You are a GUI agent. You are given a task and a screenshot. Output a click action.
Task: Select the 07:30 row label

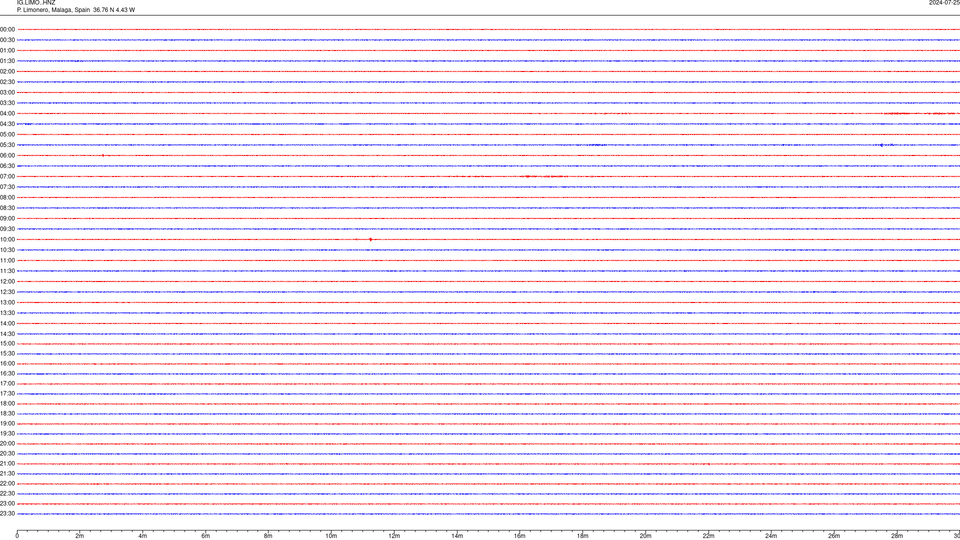[x=7, y=187]
